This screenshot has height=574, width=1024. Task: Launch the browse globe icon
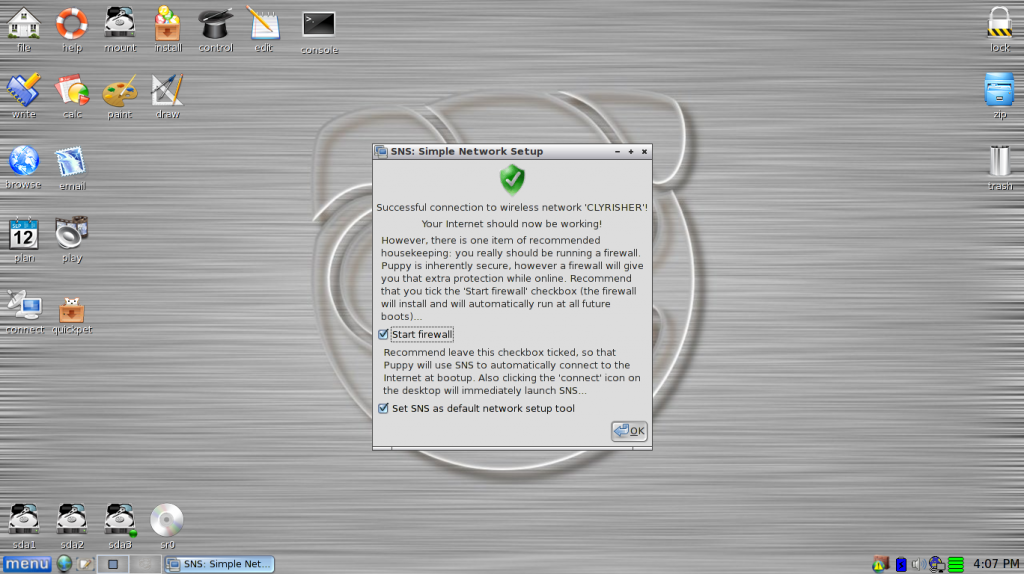24,161
